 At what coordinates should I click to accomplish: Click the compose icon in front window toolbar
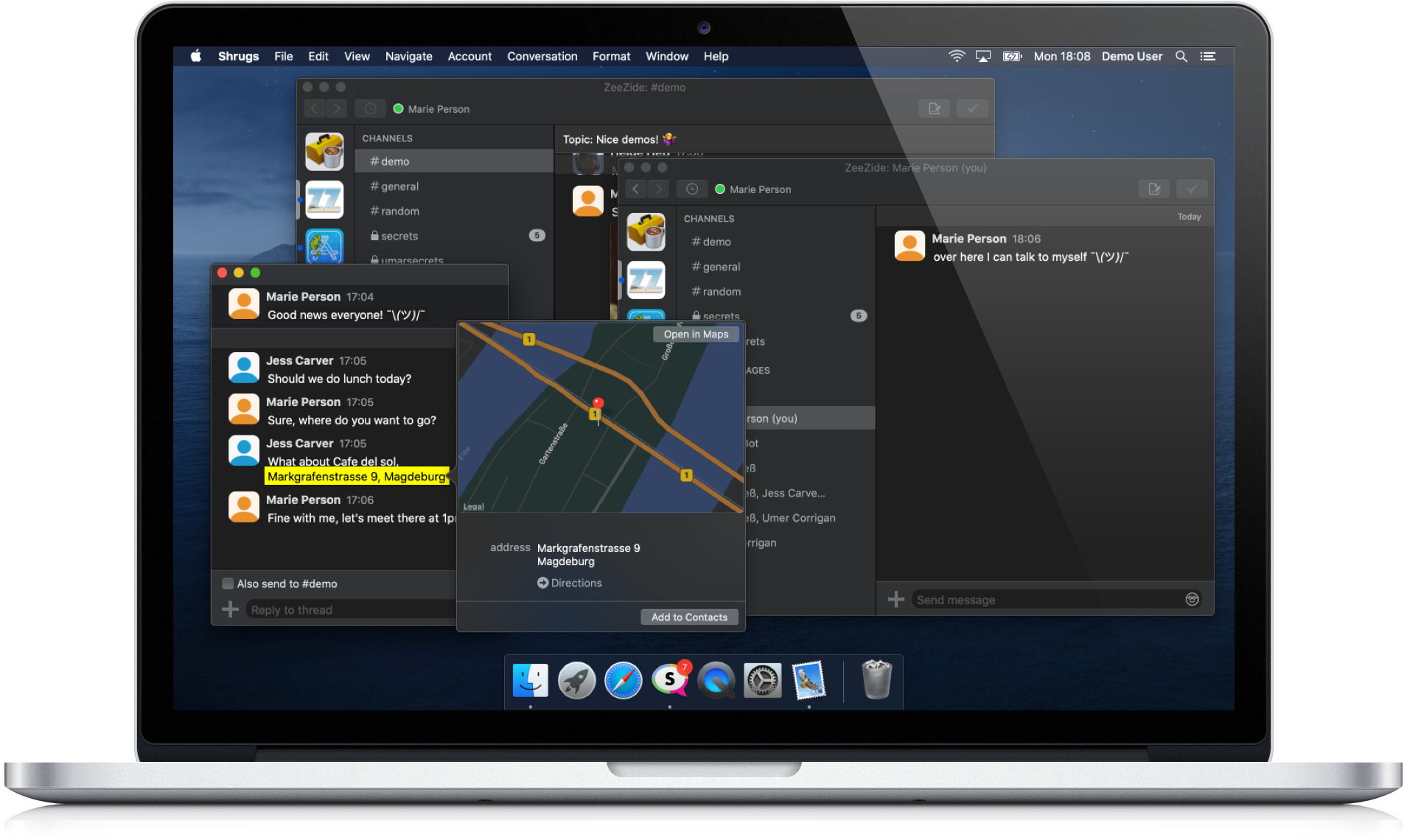tap(1154, 189)
